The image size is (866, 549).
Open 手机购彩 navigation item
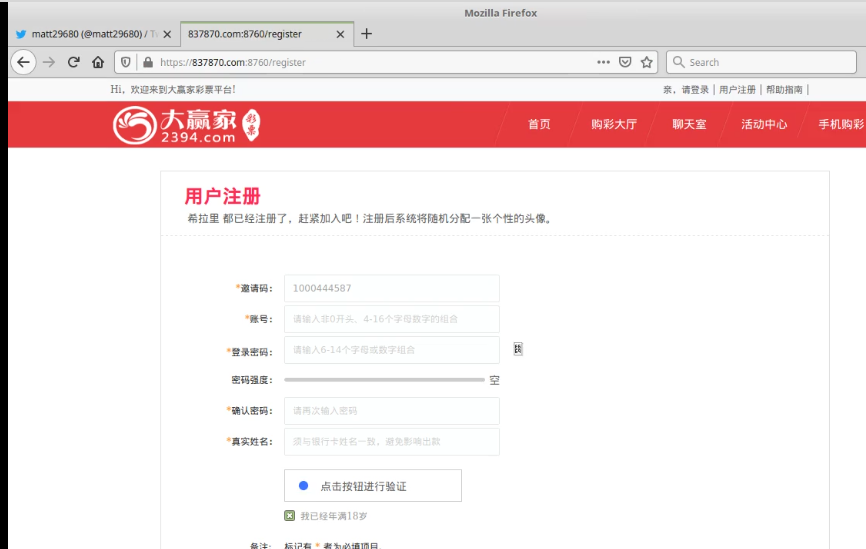pos(841,124)
